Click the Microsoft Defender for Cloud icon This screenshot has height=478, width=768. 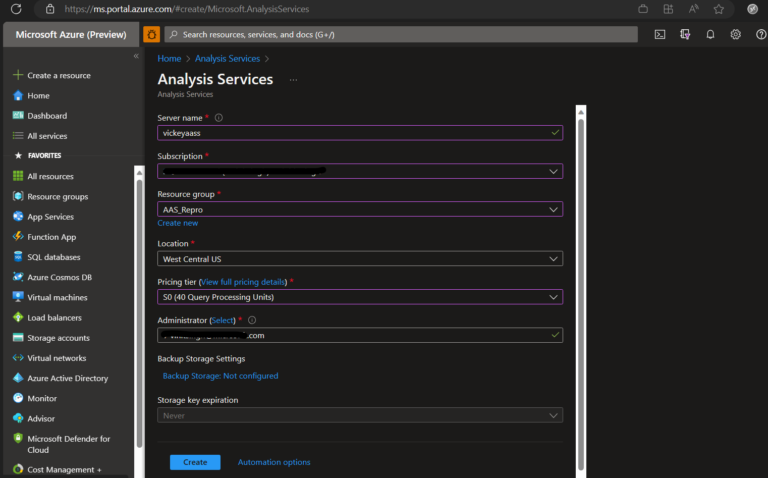[x=18, y=438]
